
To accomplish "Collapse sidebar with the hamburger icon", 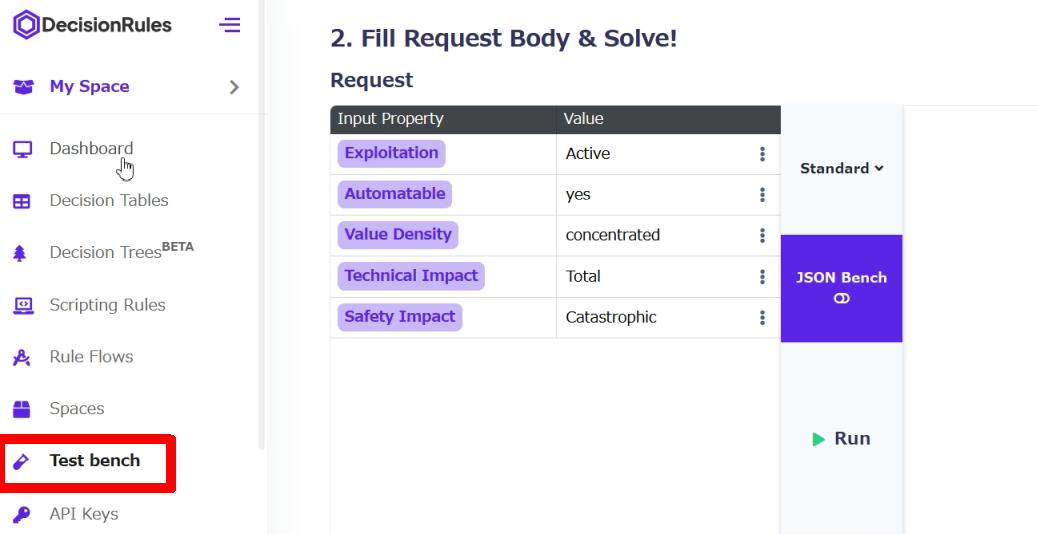I will coord(229,25).
